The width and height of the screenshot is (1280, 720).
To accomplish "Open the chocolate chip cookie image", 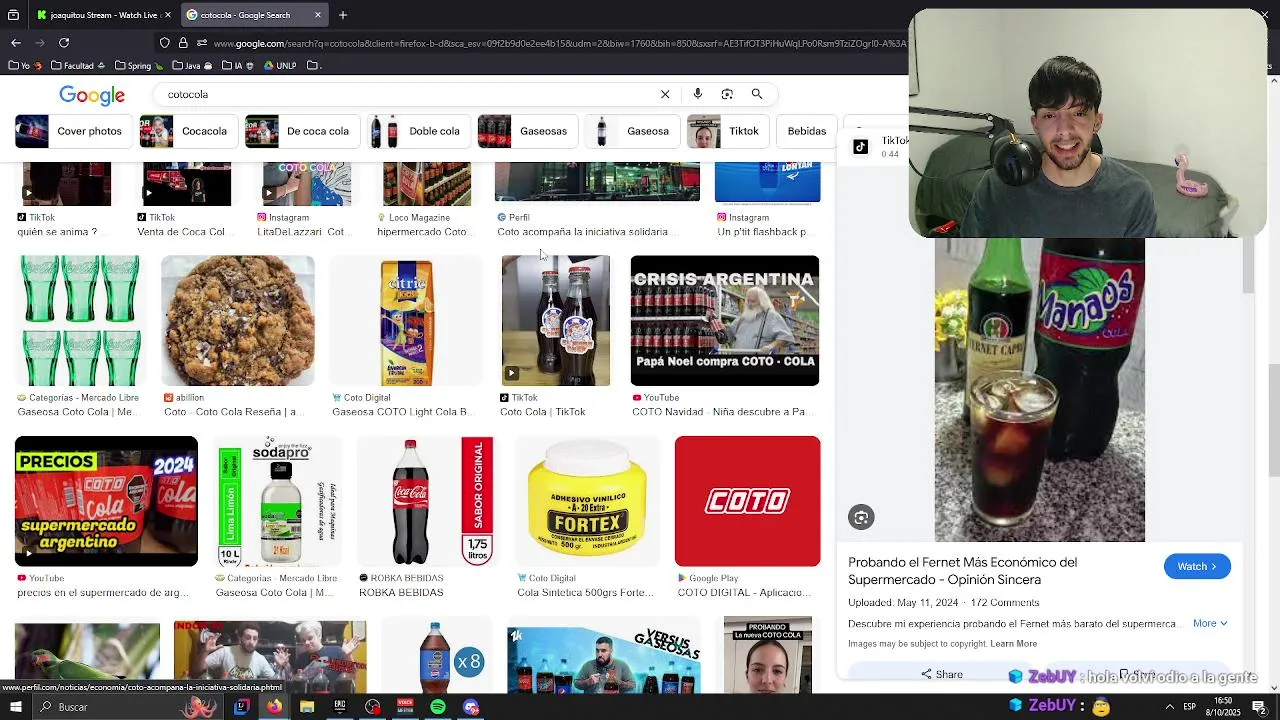I will [x=238, y=321].
